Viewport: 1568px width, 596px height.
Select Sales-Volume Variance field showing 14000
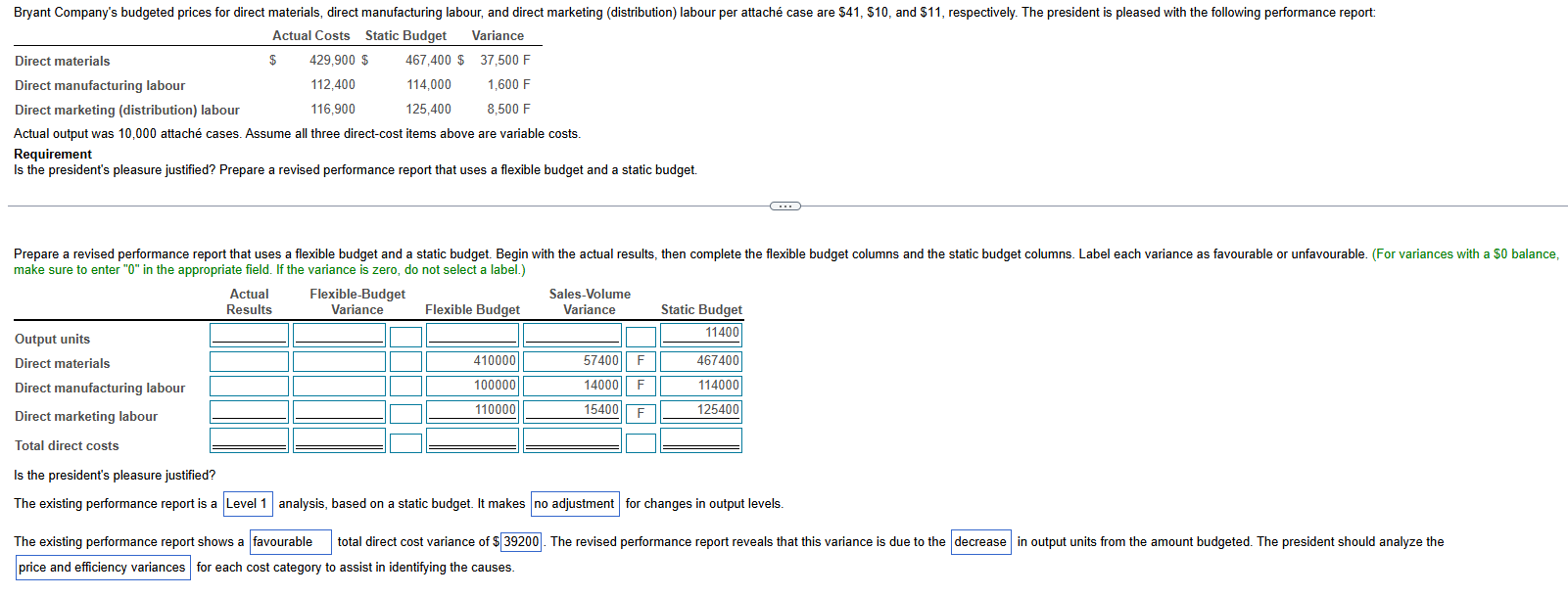point(572,386)
